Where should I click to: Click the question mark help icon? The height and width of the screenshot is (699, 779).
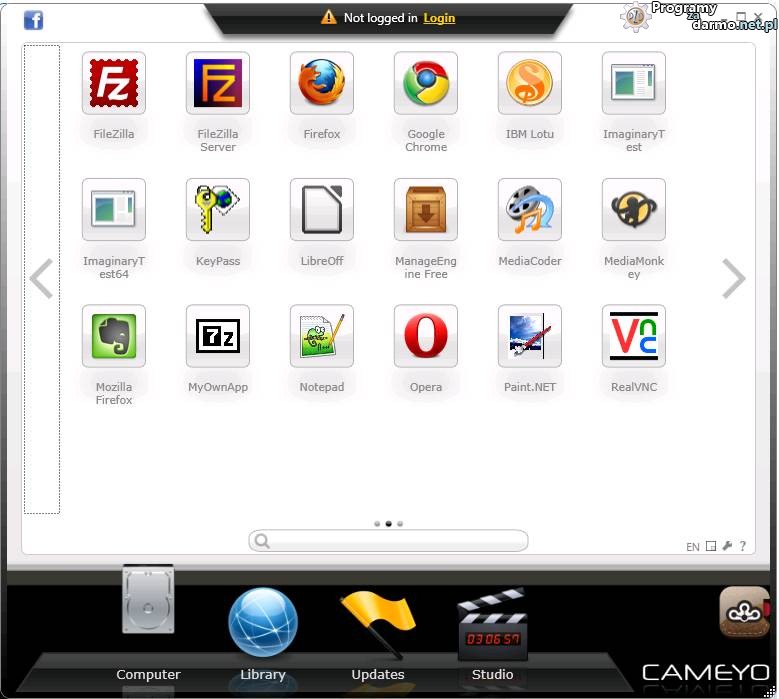[x=743, y=546]
